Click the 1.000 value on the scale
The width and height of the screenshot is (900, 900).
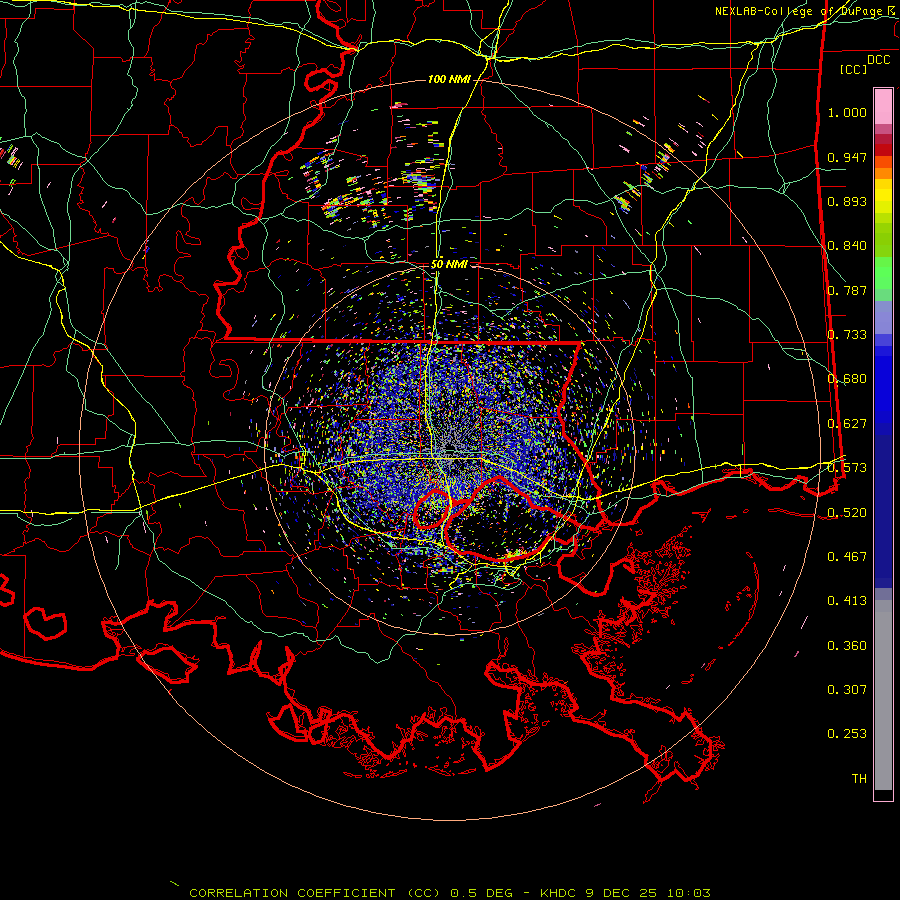pos(847,112)
